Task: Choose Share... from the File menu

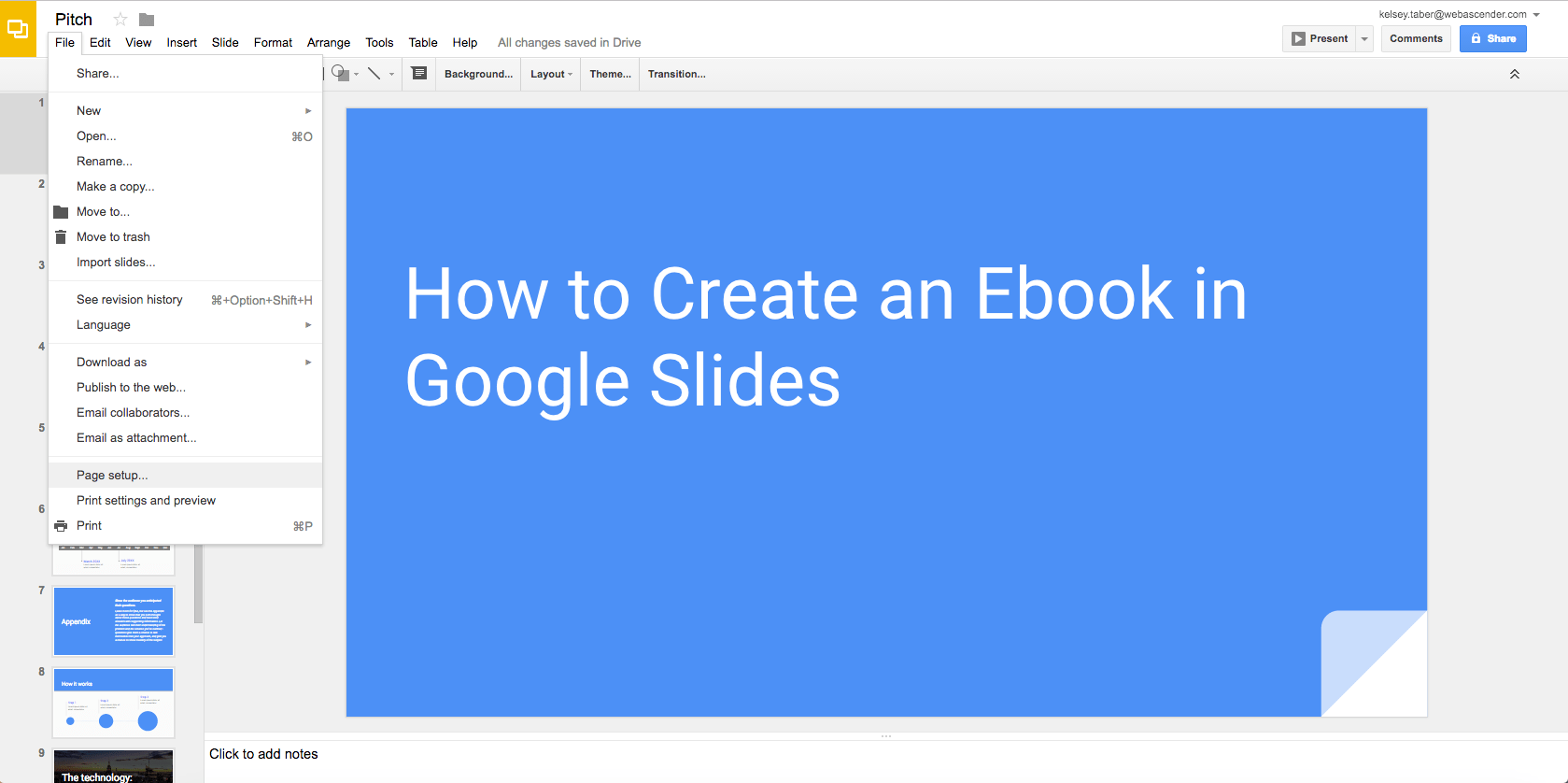Action: (185, 74)
